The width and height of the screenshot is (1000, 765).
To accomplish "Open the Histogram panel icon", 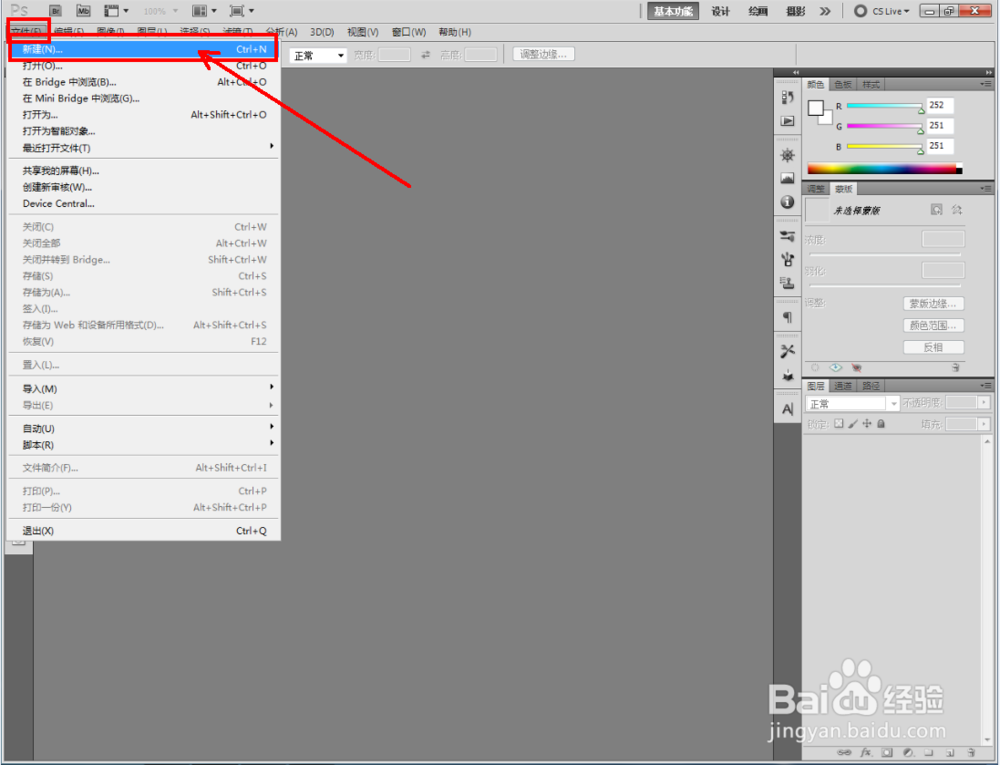I will [x=788, y=178].
